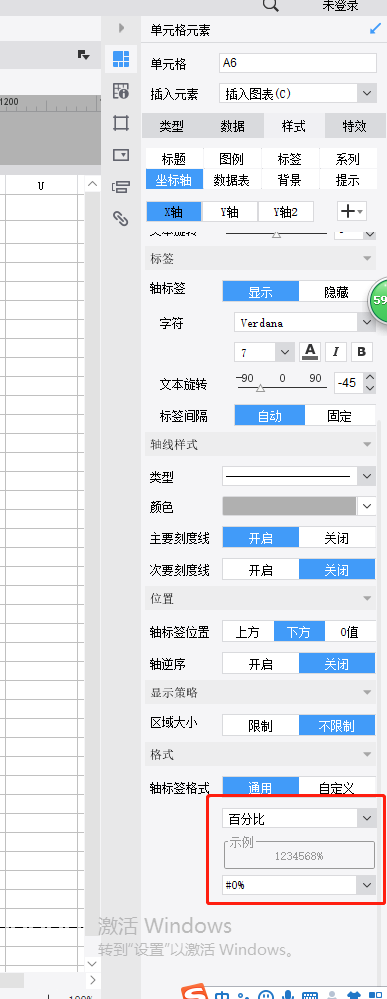This screenshot has height=999, width=387.
Task: Click the green 59 circle badge
Action: [378, 299]
